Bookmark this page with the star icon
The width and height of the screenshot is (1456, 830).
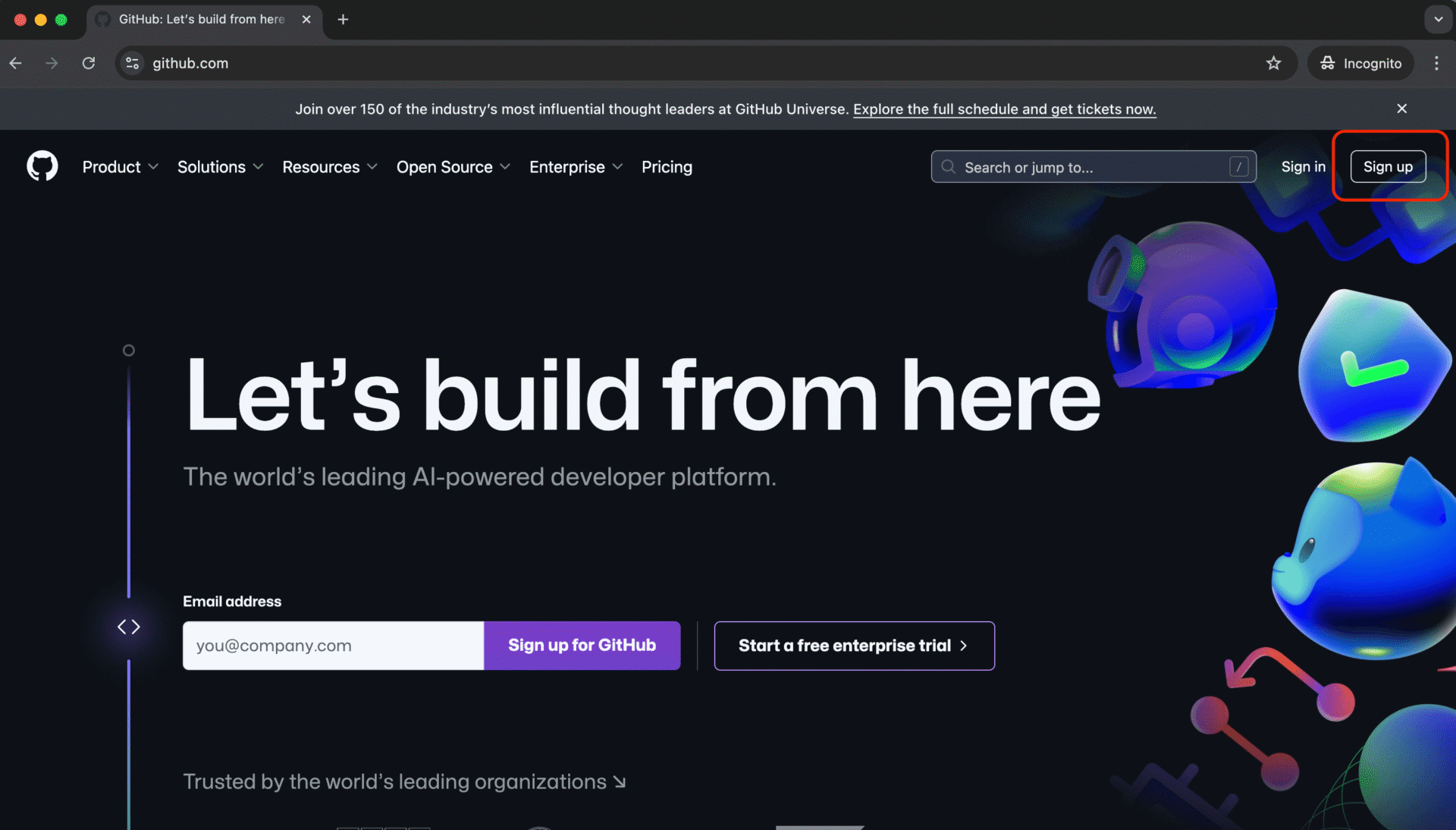(1274, 63)
